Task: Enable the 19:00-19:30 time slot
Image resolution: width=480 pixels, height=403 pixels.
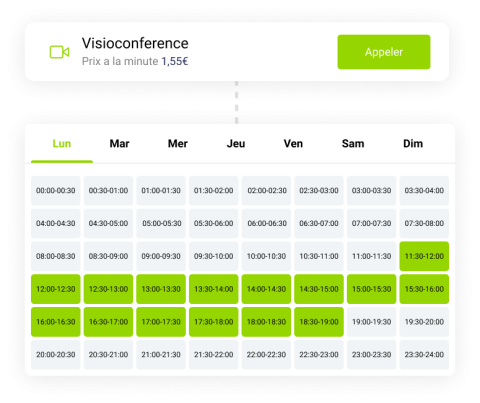Action: coord(371,322)
